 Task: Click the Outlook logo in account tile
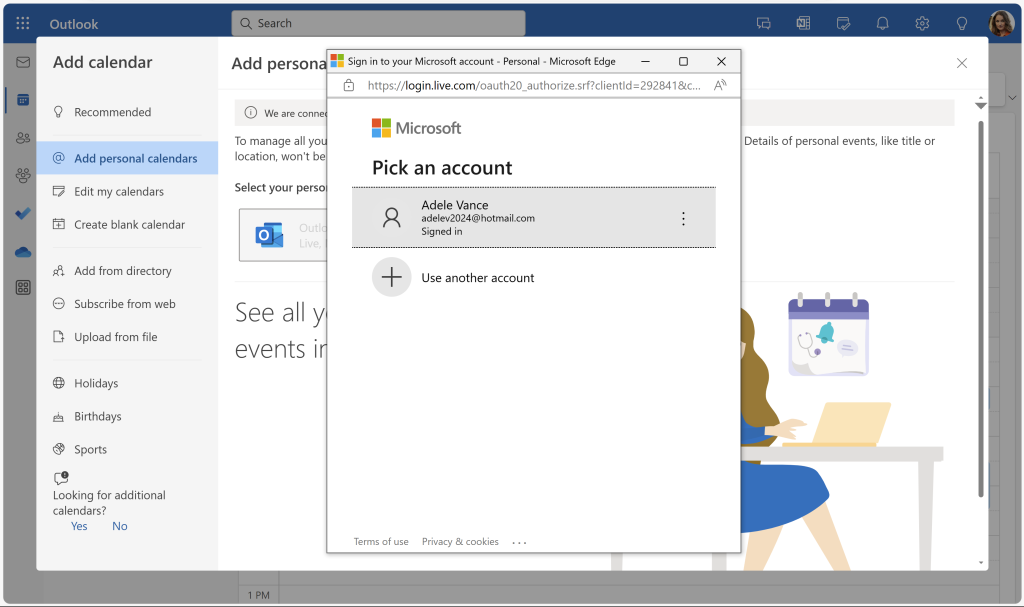click(269, 235)
